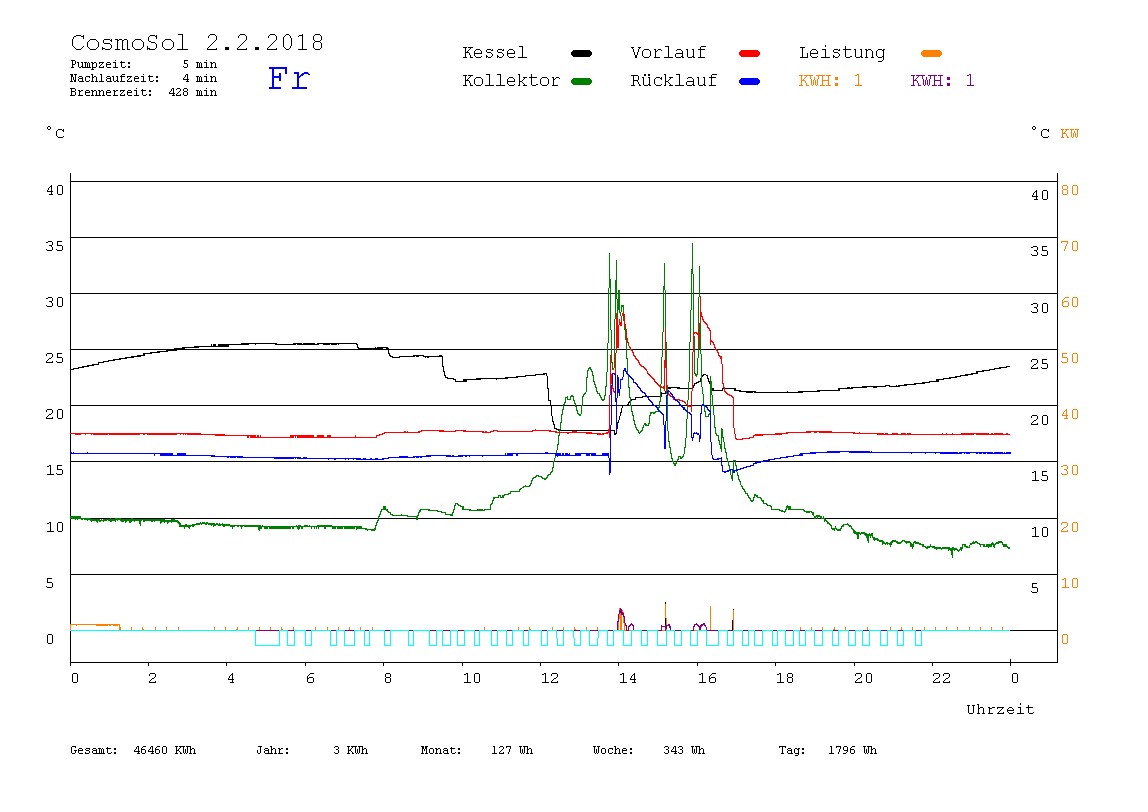Click the left '°C' axis unit label
Viewport: 1148px width, 812px height.
(55, 133)
